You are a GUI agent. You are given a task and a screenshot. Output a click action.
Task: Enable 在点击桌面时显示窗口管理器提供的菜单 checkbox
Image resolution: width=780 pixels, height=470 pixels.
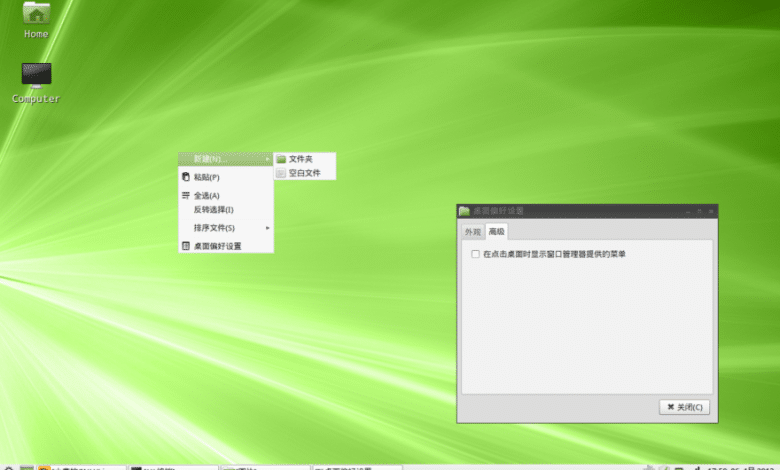[476, 254]
